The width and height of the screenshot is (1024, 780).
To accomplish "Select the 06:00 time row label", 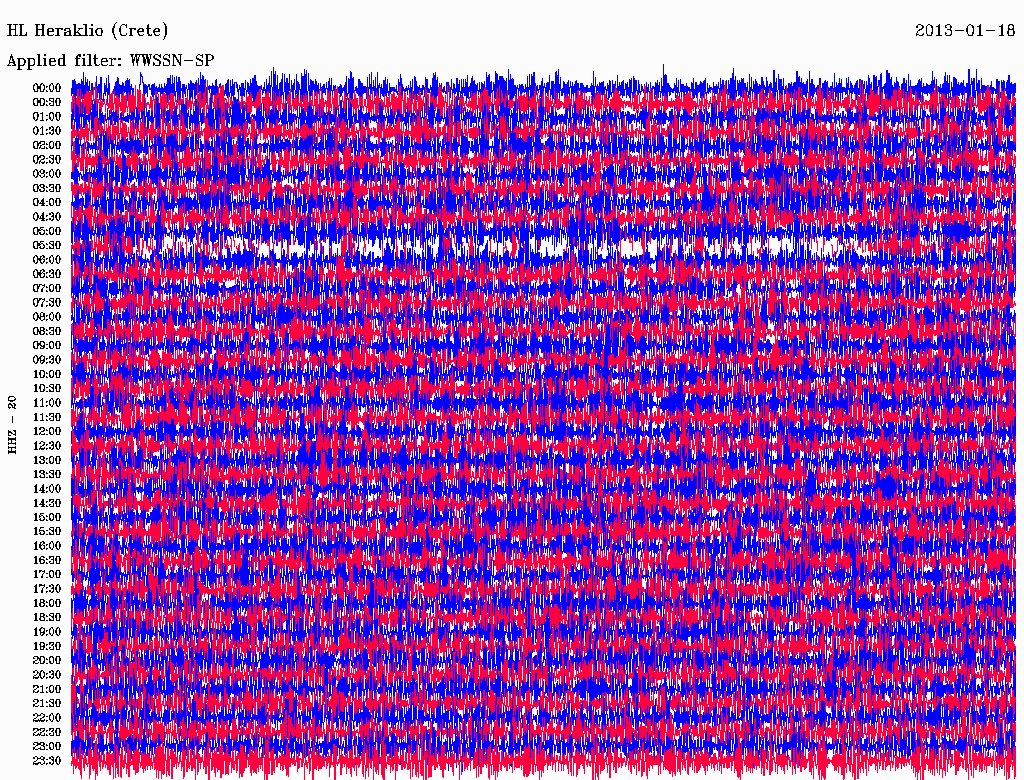I will pos(47,259).
